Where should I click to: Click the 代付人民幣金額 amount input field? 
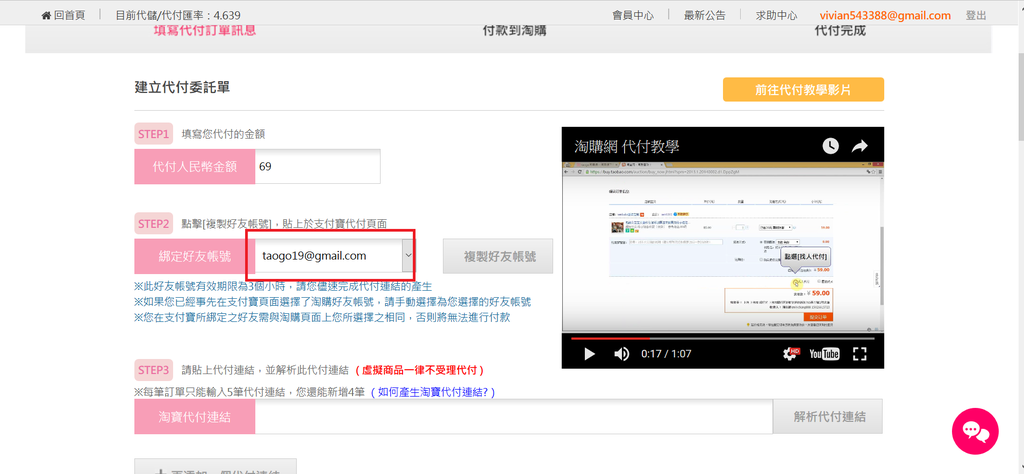pyautogui.click(x=317, y=166)
